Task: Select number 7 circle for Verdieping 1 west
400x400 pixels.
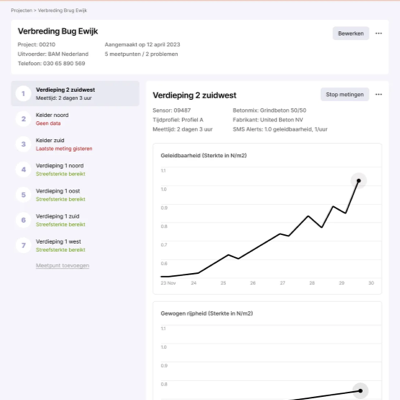Action: click(23, 245)
